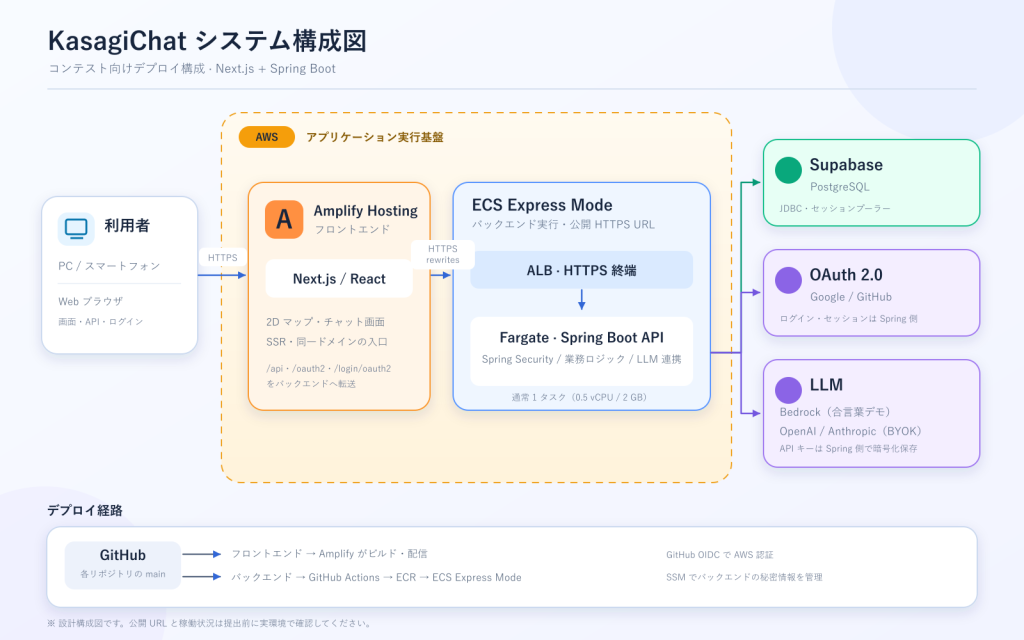
Task: Click "JDBC・セッションプーラー" caption
Action: pyautogui.click(x=835, y=208)
